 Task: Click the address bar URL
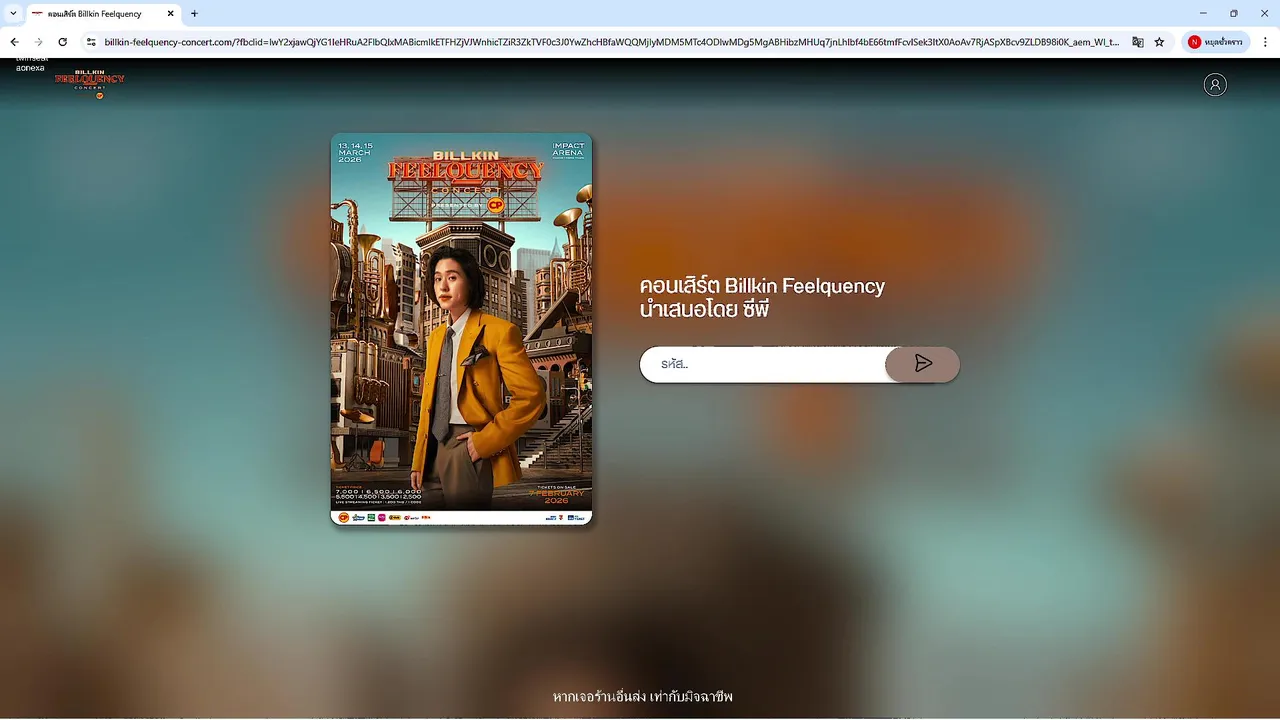[x=611, y=42]
